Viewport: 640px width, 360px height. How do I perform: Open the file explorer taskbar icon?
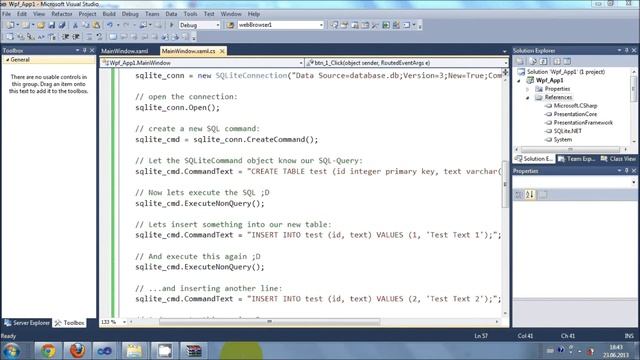pyautogui.click(x=134, y=351)
